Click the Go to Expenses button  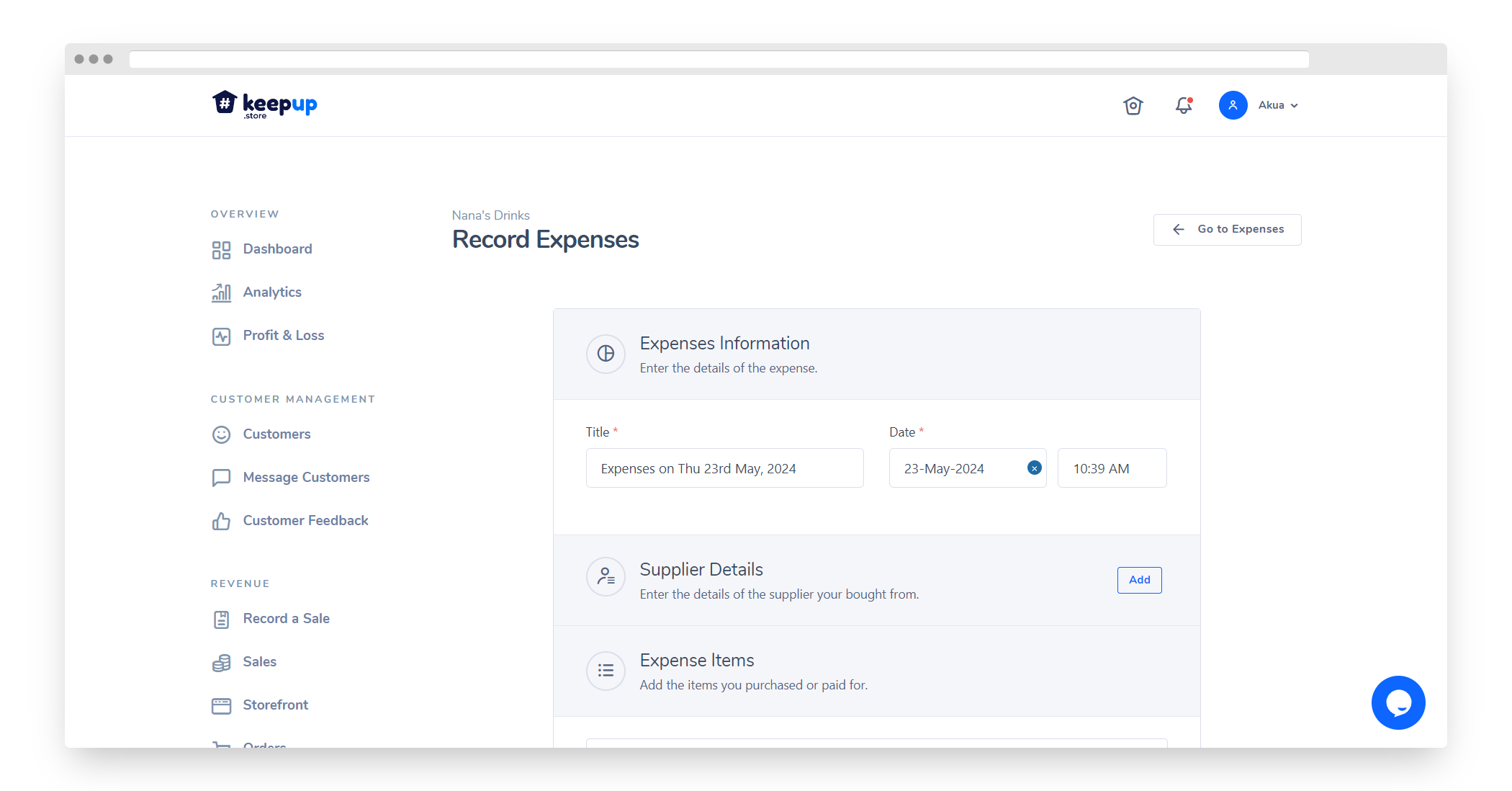[1227, 229]
